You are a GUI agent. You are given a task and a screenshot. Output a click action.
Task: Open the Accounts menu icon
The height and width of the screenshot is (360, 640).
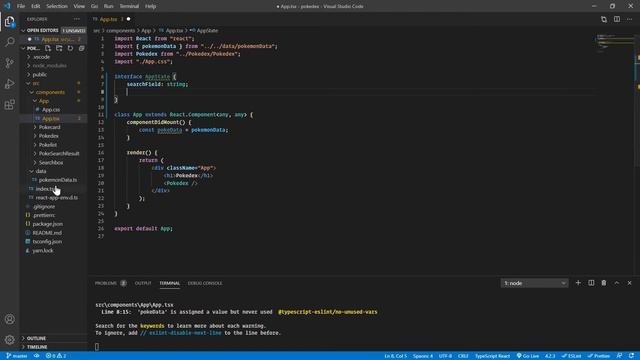tap(9, 319)
